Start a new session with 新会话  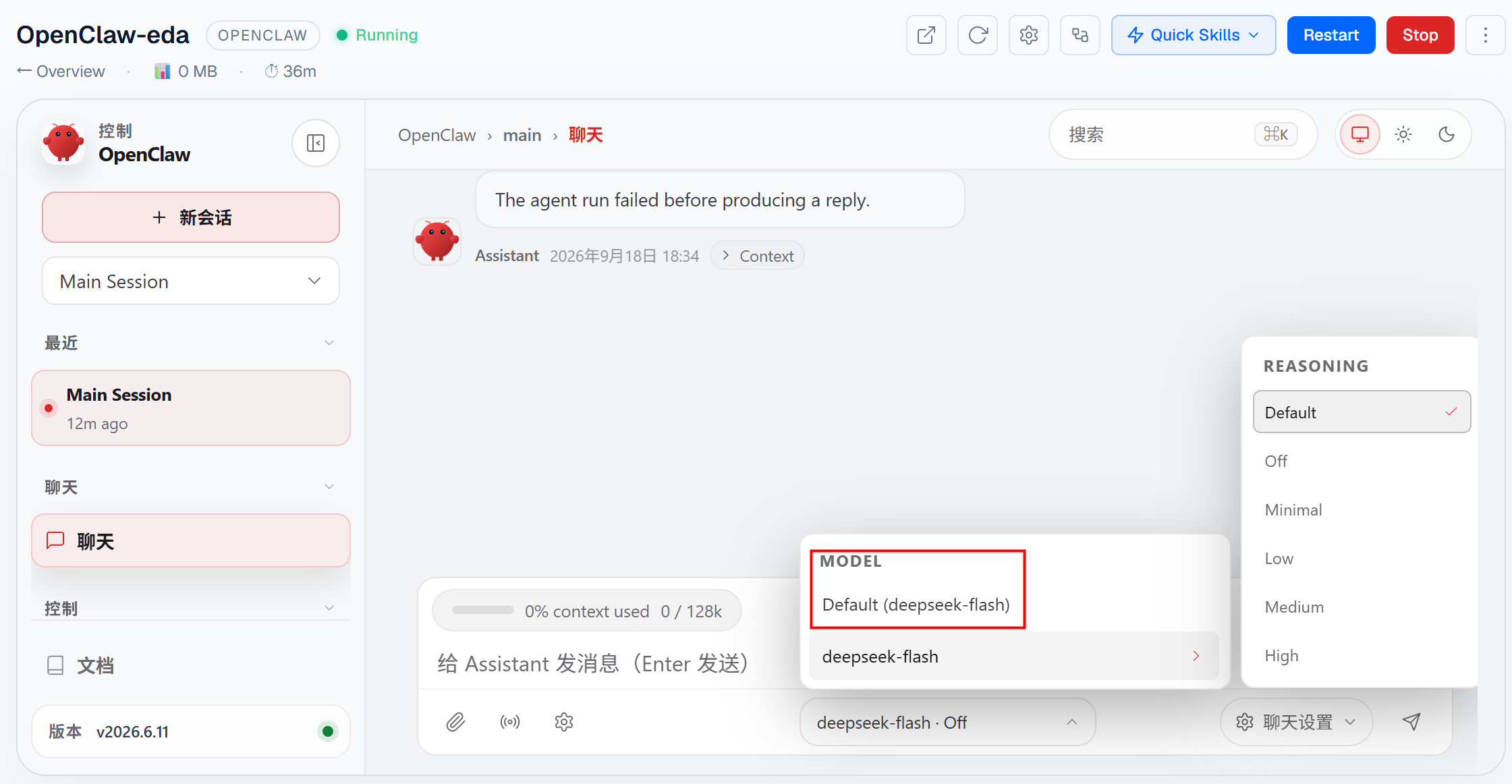click(191, 217)
